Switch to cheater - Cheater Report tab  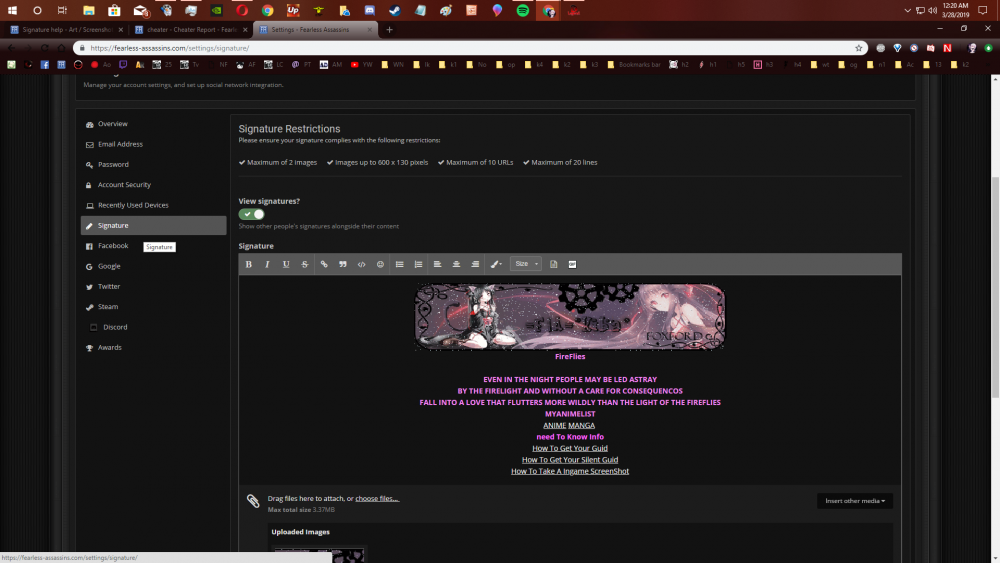[191, 29]
